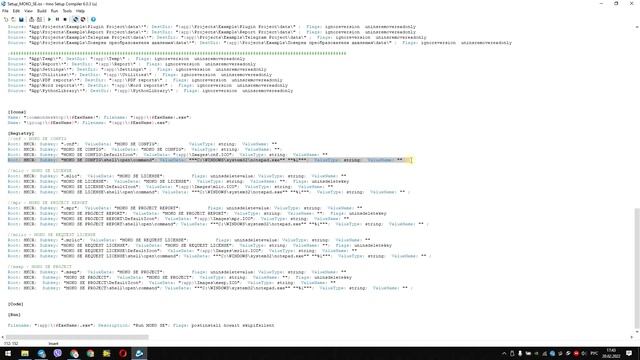The image size is (640, 360).
Task: Click the ".mrlic" registry subkey line
Action: point(189,240)
